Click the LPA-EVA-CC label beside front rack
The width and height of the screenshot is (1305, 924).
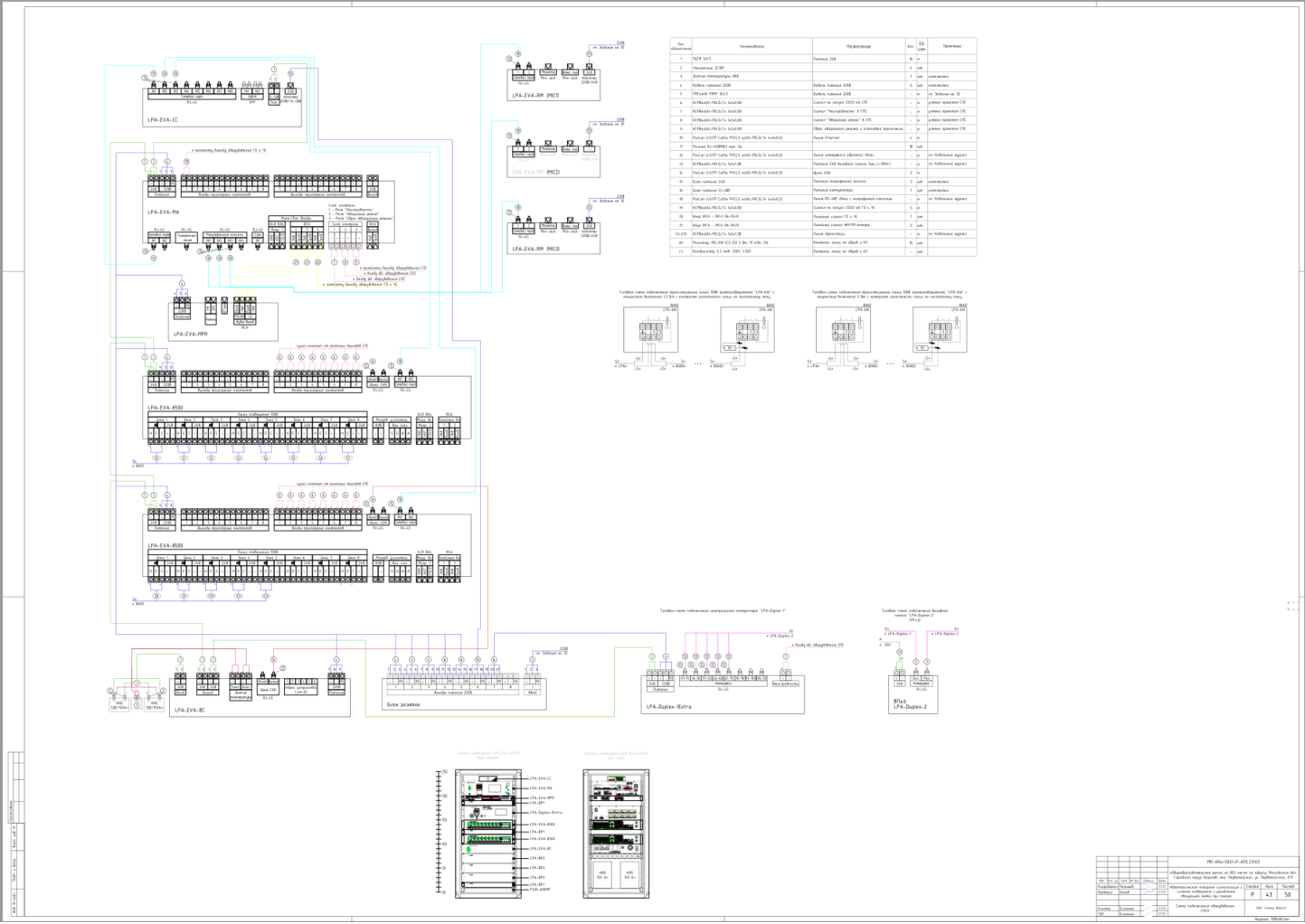click(x=539, y=778)
